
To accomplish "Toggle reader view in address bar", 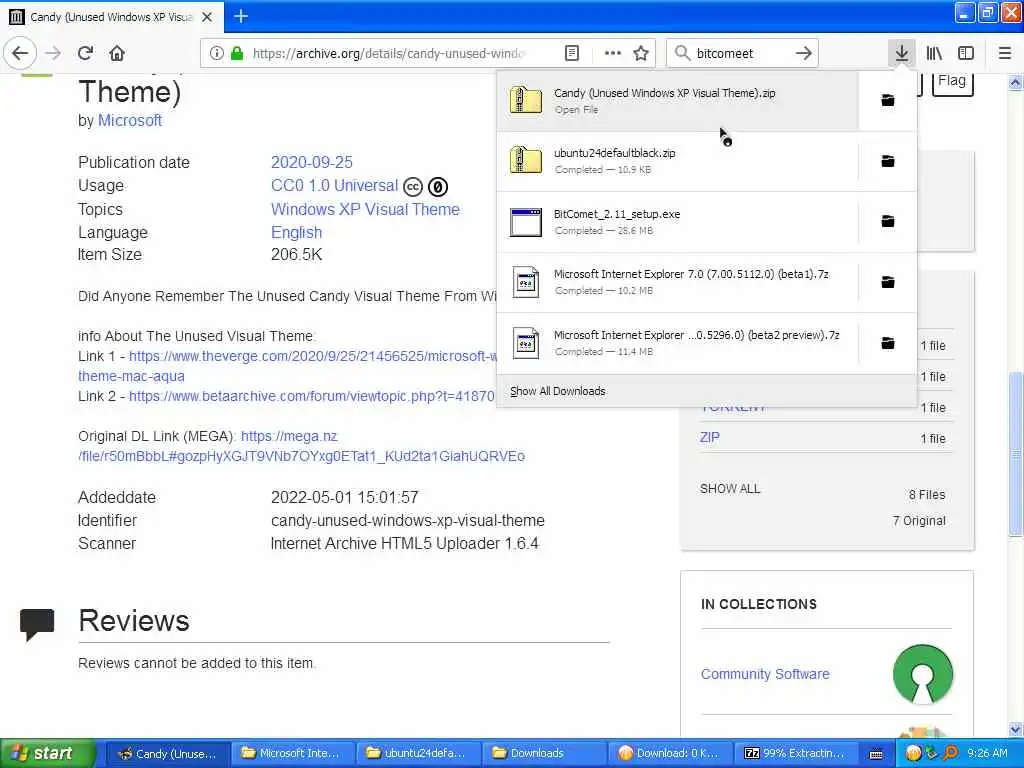I will 571,53.
